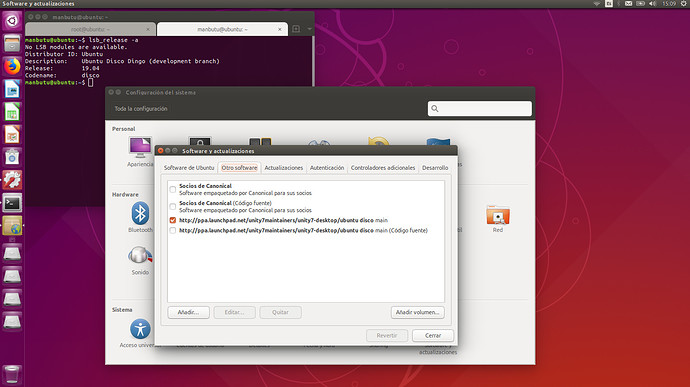Select Software & Updates globe icon in launcher
Viewport: 690px width, 387px height.
(x=12, y=225)
